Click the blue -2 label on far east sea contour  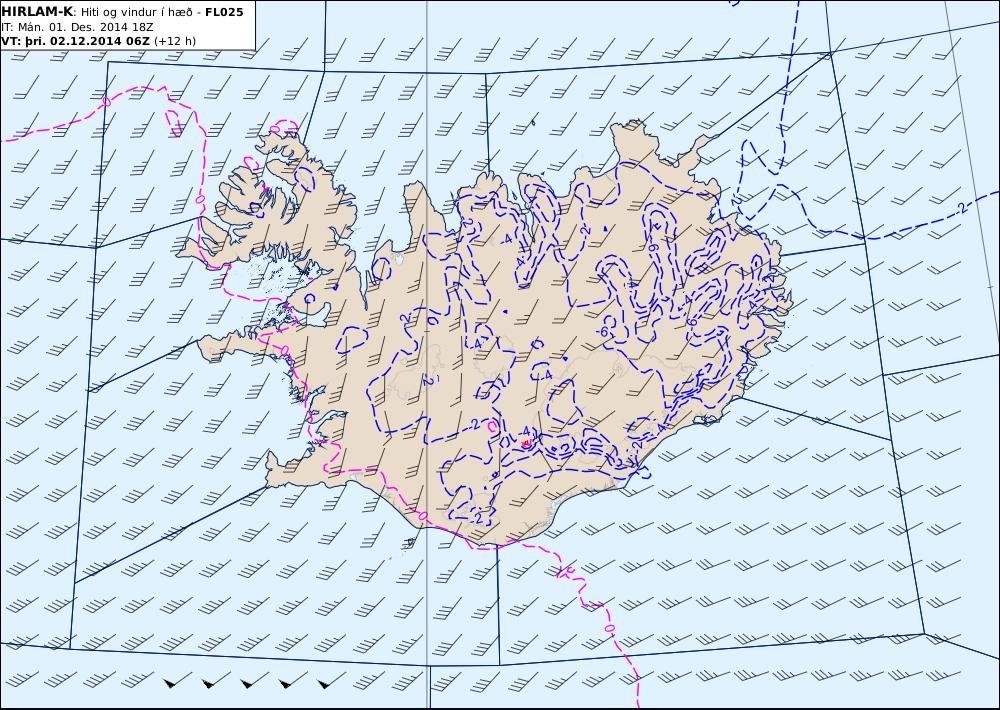[x=963, y=207]
